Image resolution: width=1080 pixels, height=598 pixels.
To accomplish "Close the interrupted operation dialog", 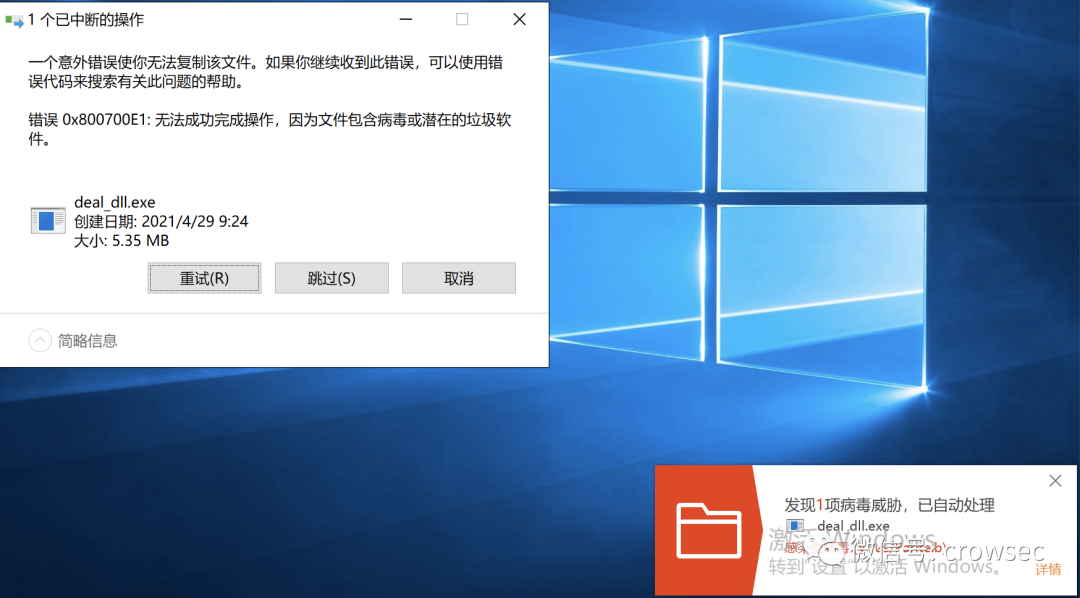I will 520,20.
